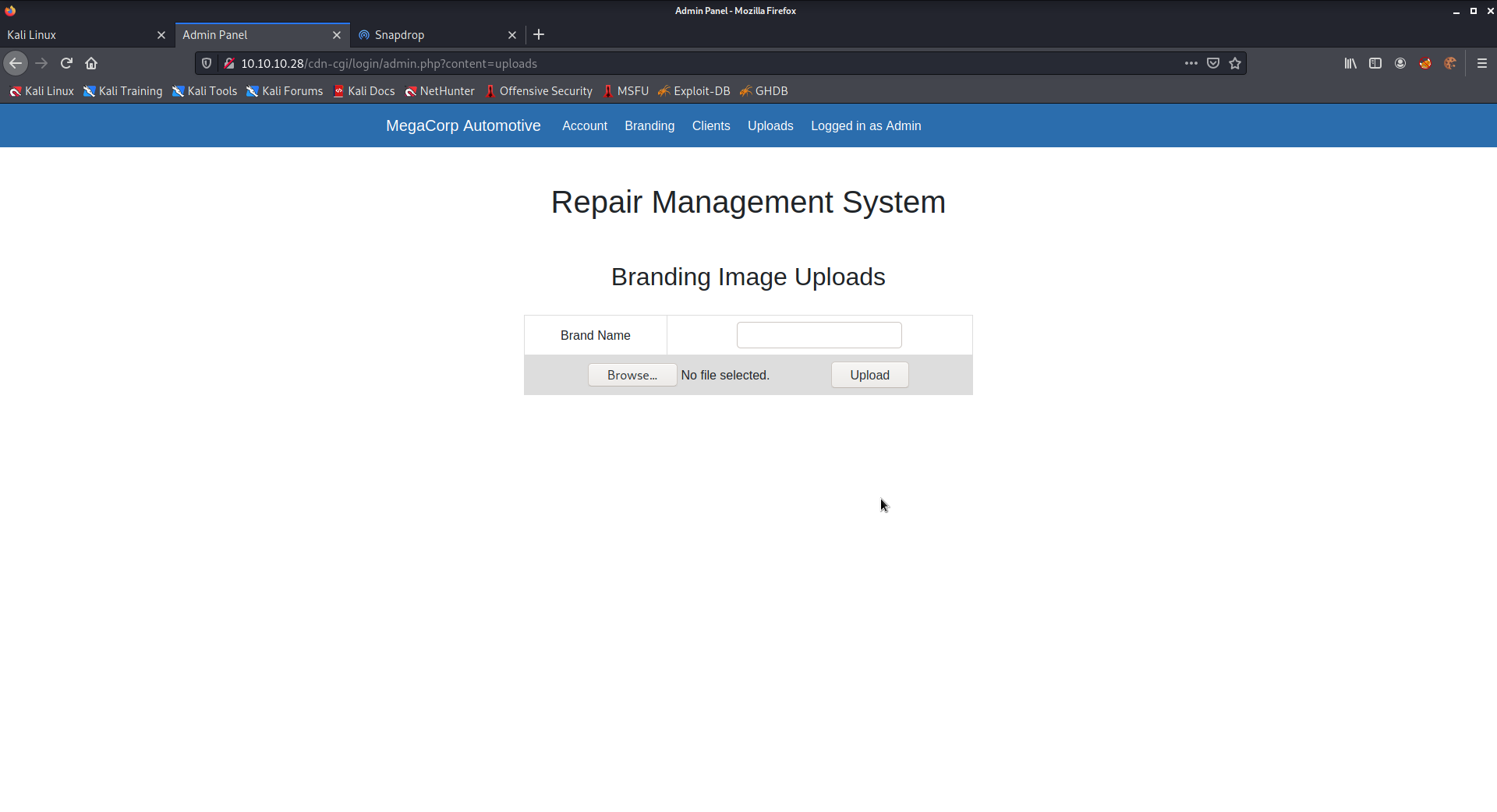
Task: Click the Brand Name label
Action: 596,335
